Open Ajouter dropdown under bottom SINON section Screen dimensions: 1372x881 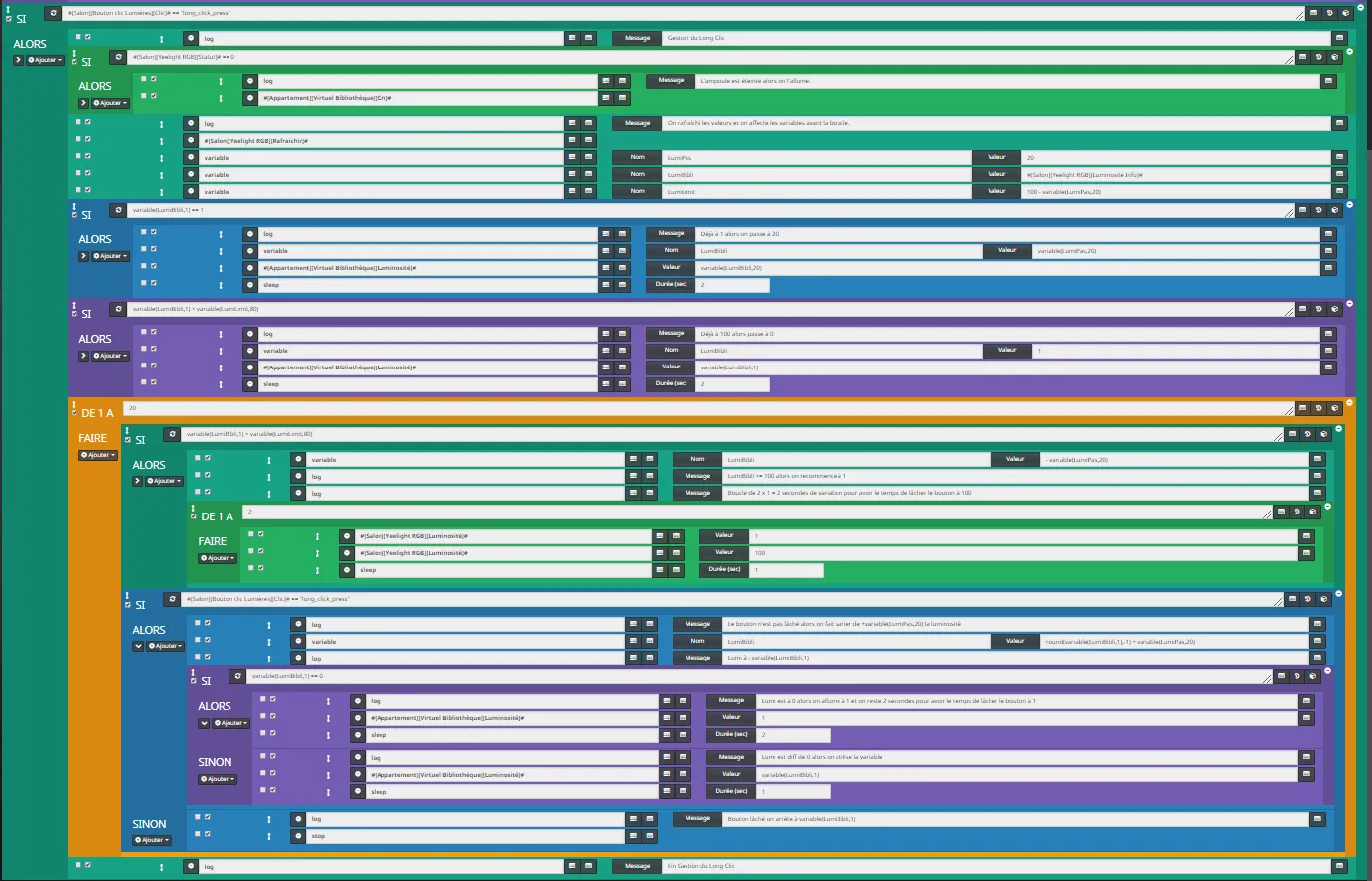[153, 840]
